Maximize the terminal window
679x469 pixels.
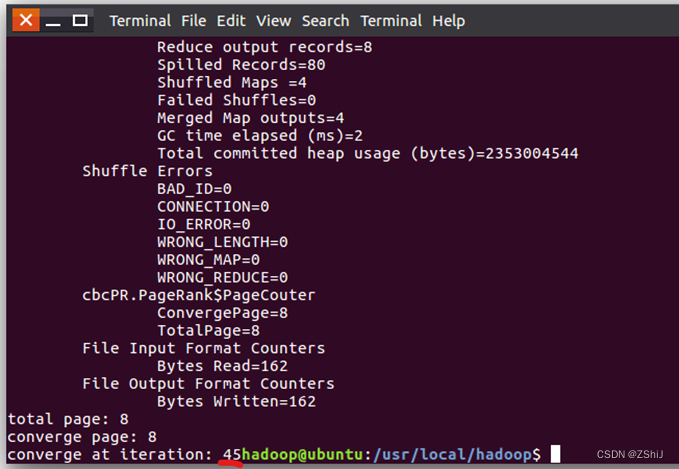pyautogui.click(x=80, y=20)
